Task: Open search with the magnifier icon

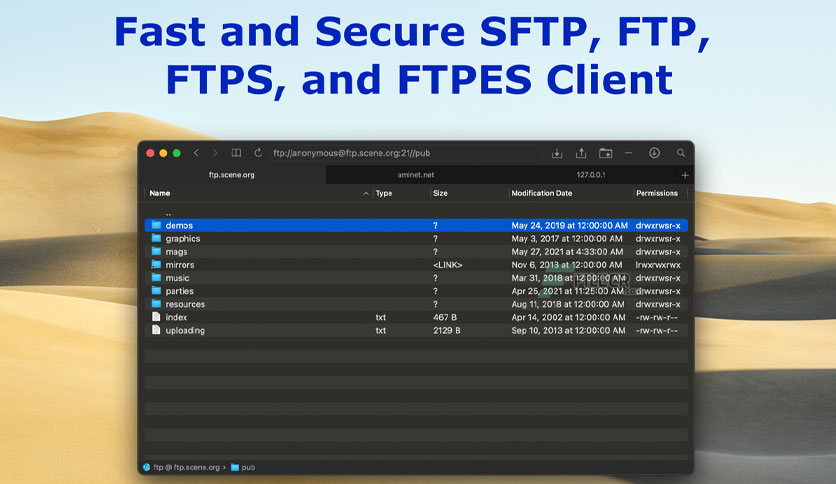Action: tap(681, 153)
